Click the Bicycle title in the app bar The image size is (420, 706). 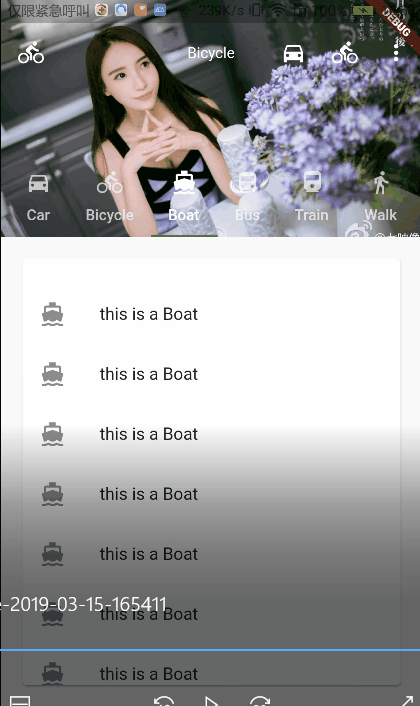[211, 53]
